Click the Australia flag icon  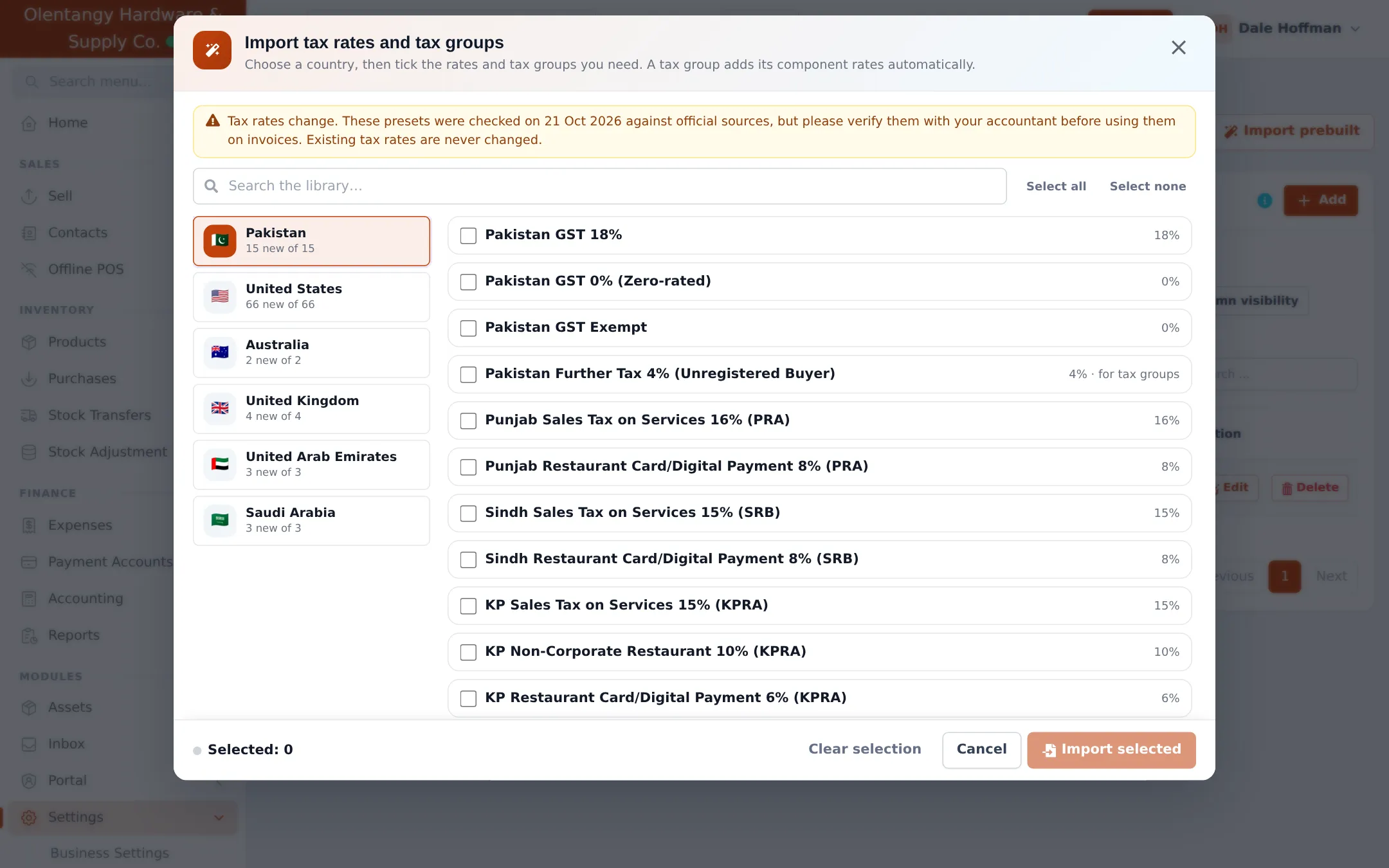[220, 352]
